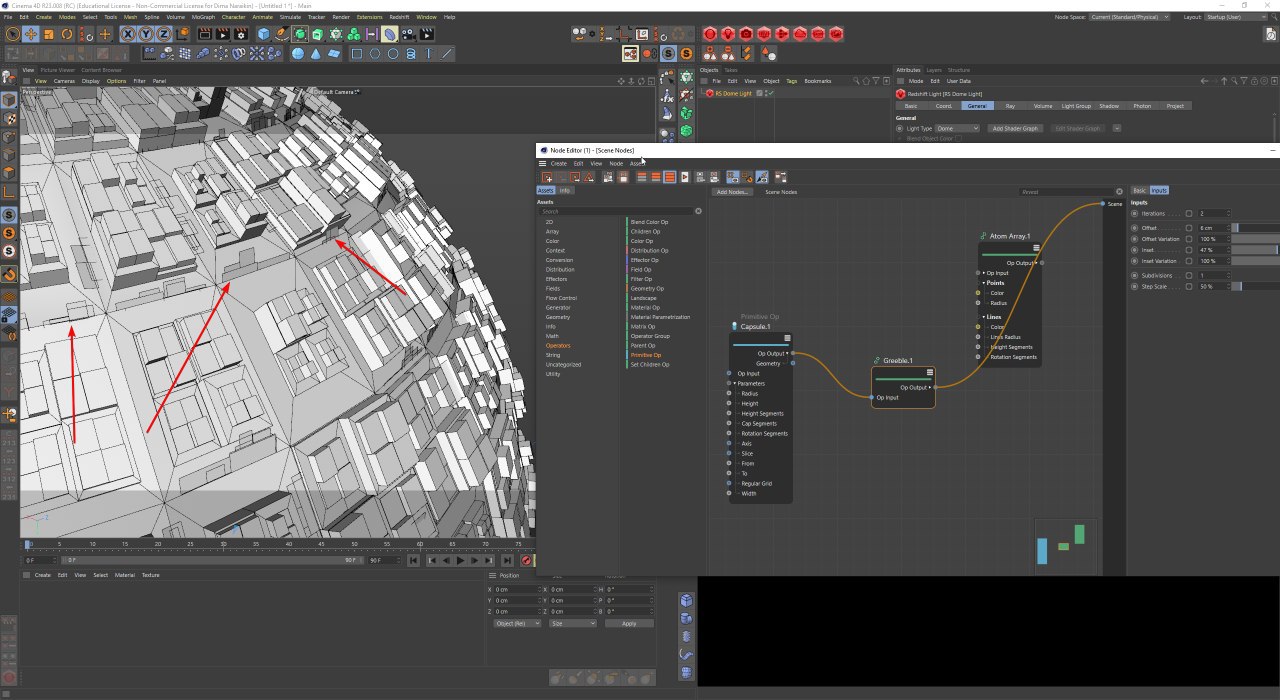Click the Objects panel search magnifier icon
Viewport: 1280px width, 700px height.
point(856,81)
